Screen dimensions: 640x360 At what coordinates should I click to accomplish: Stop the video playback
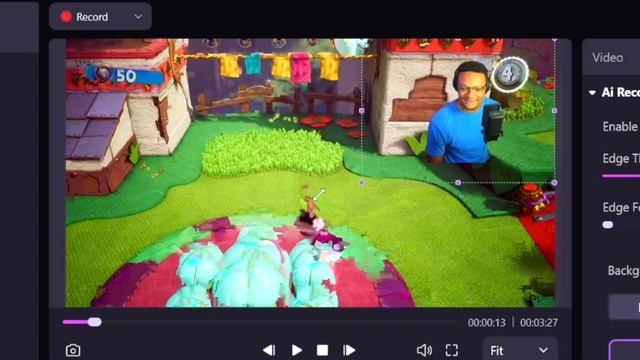tap(322, 350)
